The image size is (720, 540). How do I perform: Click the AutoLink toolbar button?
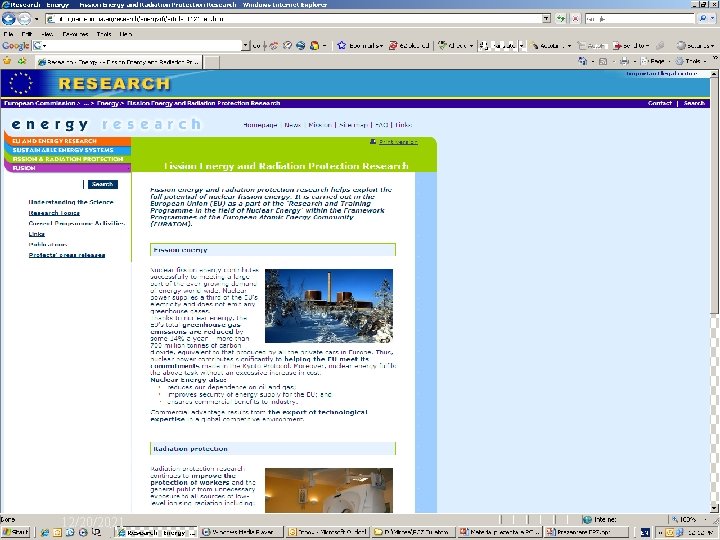point(551,45)
